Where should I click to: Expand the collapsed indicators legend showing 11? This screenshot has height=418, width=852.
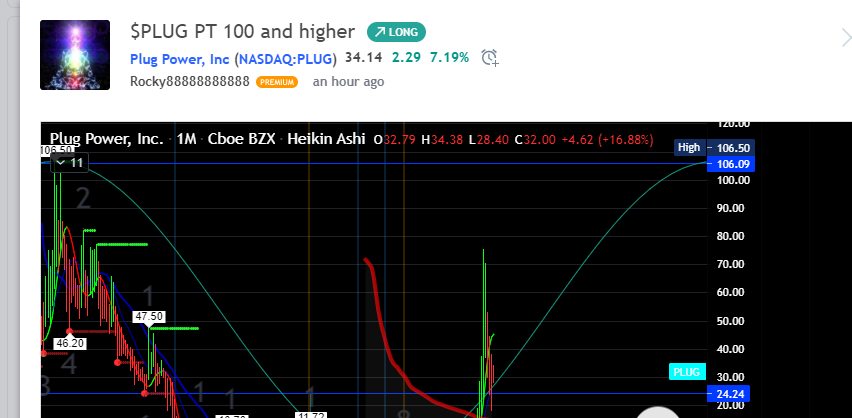69,163
